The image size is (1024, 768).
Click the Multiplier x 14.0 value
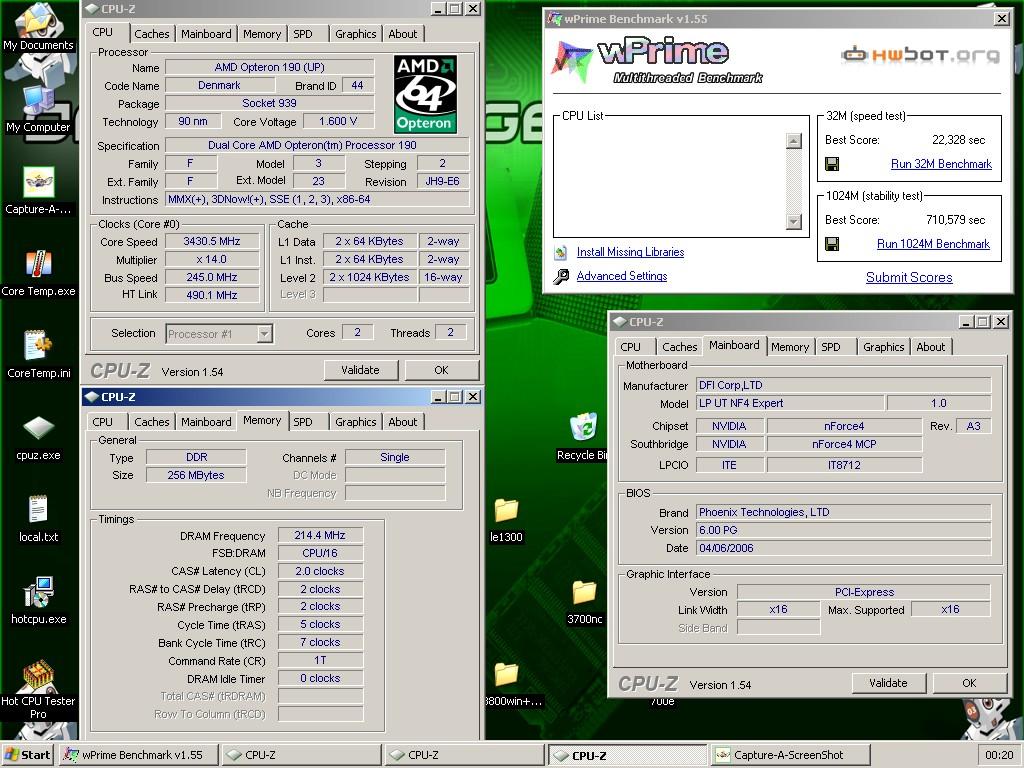[212, 259]
